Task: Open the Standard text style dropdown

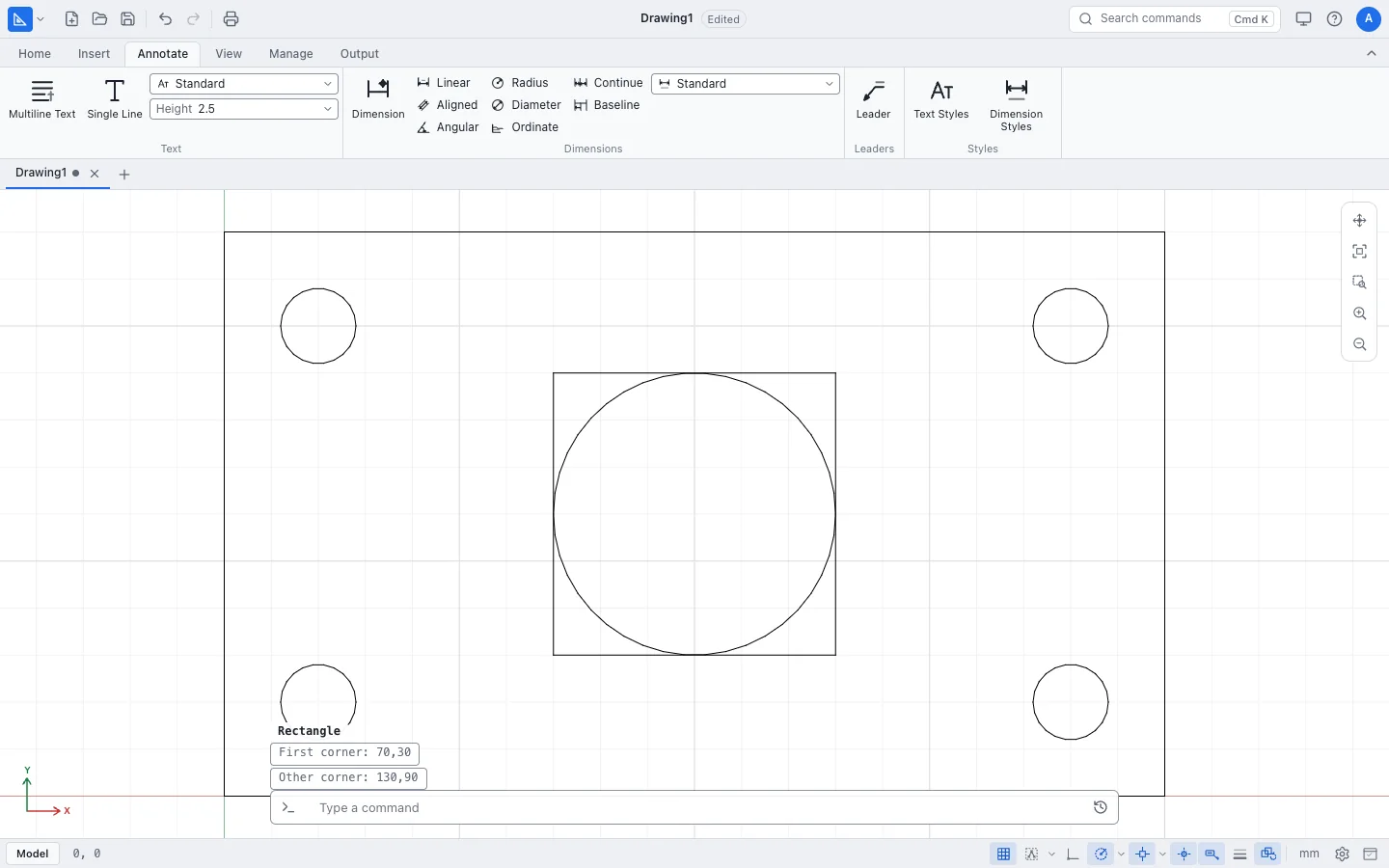Action: coord(244,84)
